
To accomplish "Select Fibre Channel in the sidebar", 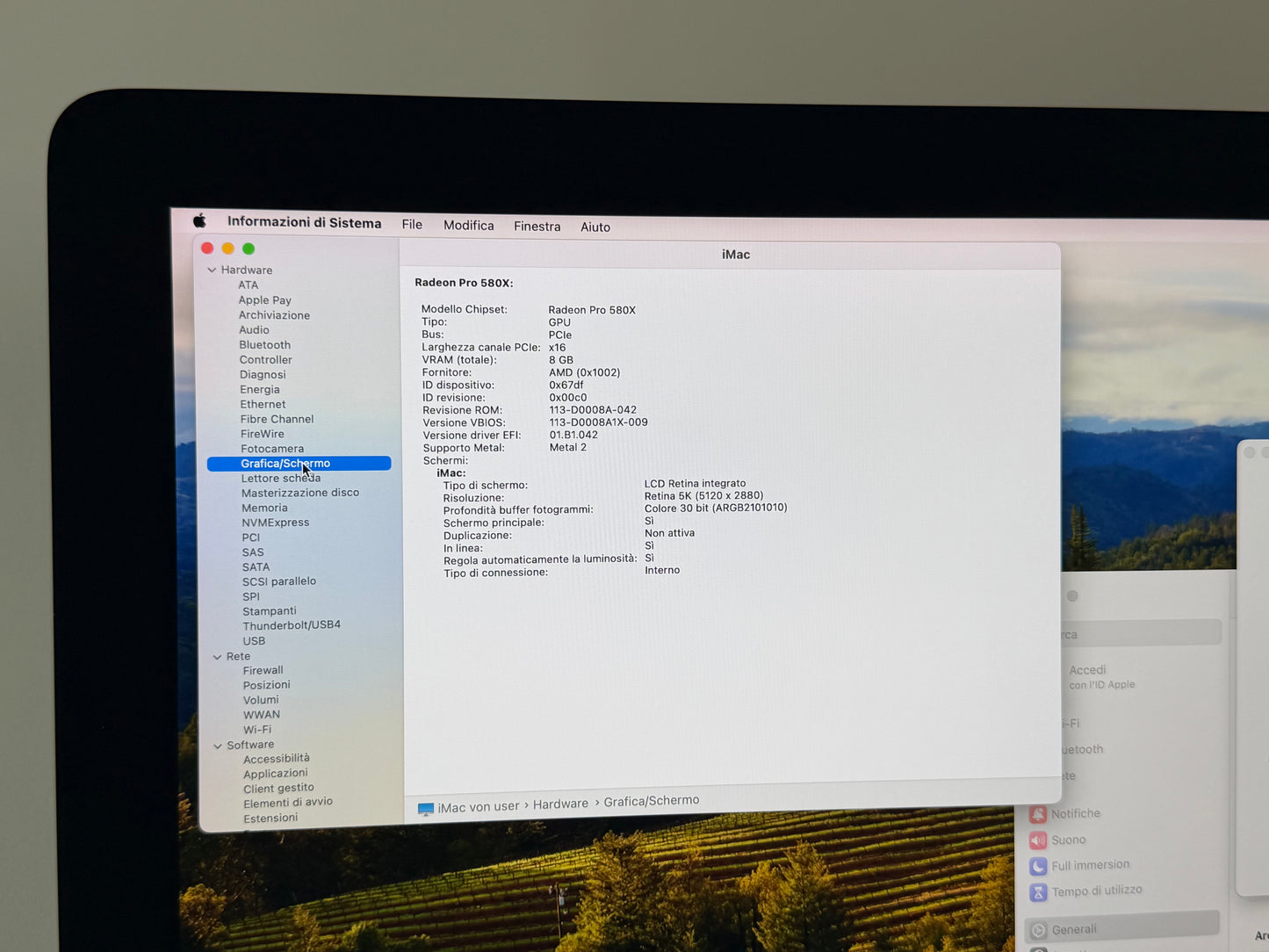I will point(277,420).
